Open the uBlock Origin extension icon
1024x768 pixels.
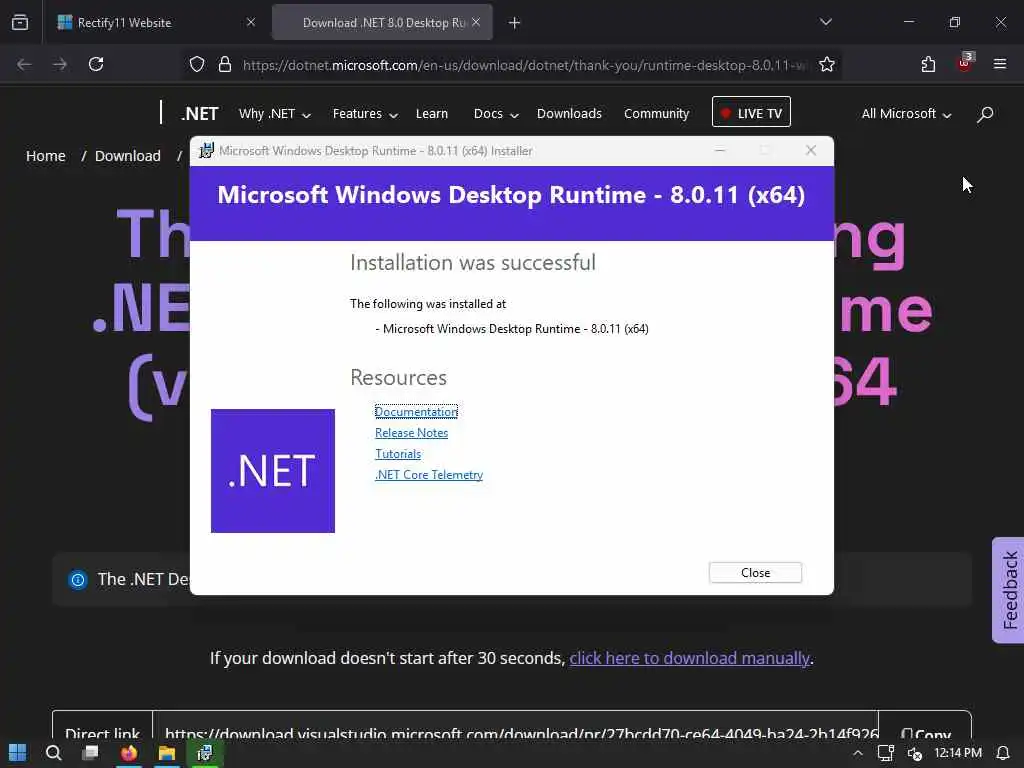coord(965,63)
